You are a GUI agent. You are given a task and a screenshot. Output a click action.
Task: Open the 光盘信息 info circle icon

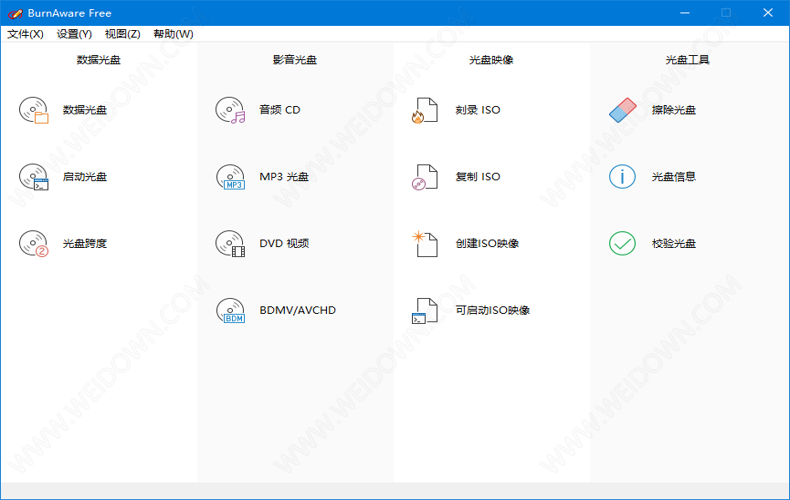tap(622, 177)
